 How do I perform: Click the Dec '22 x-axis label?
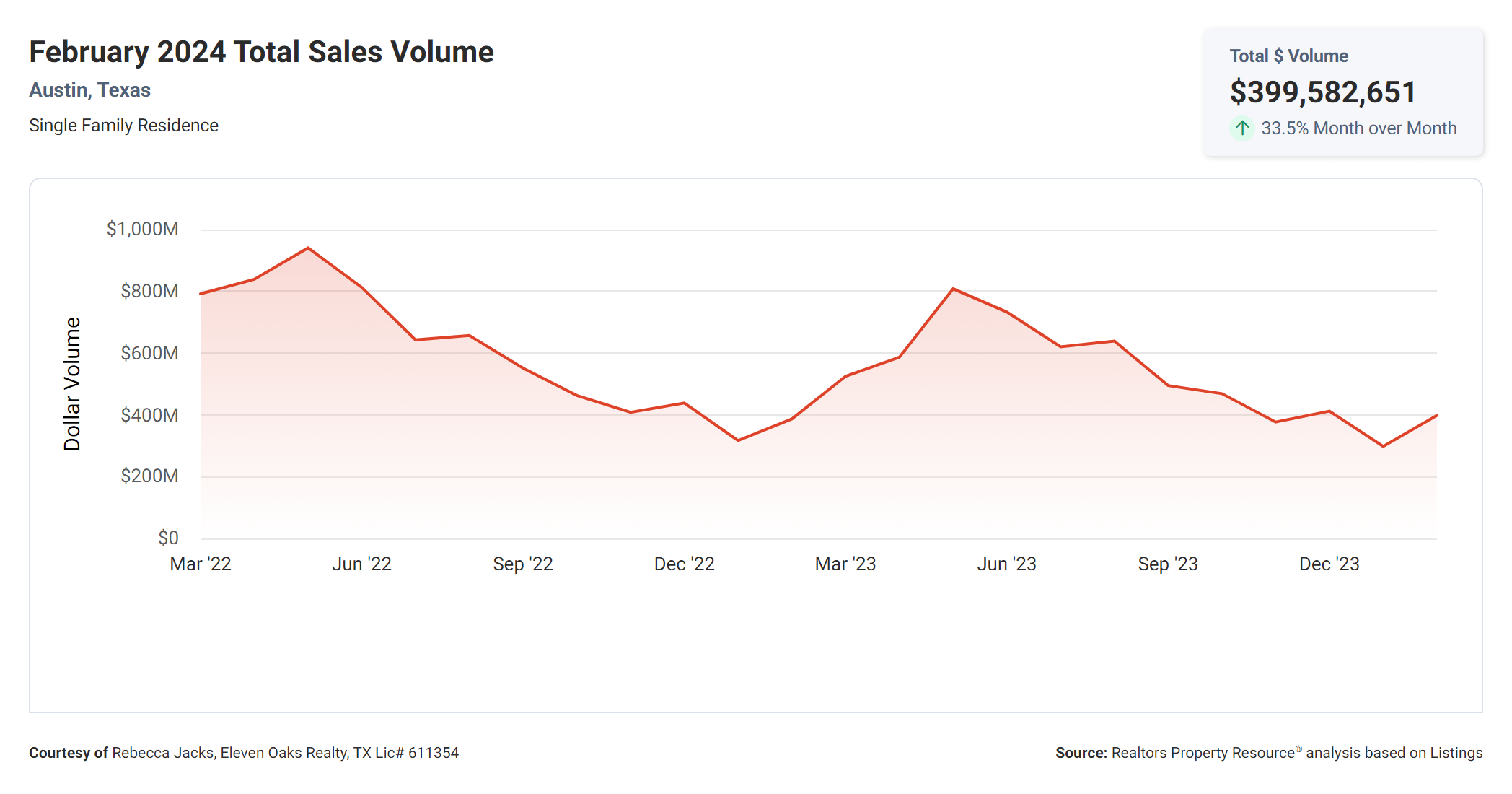684,564
